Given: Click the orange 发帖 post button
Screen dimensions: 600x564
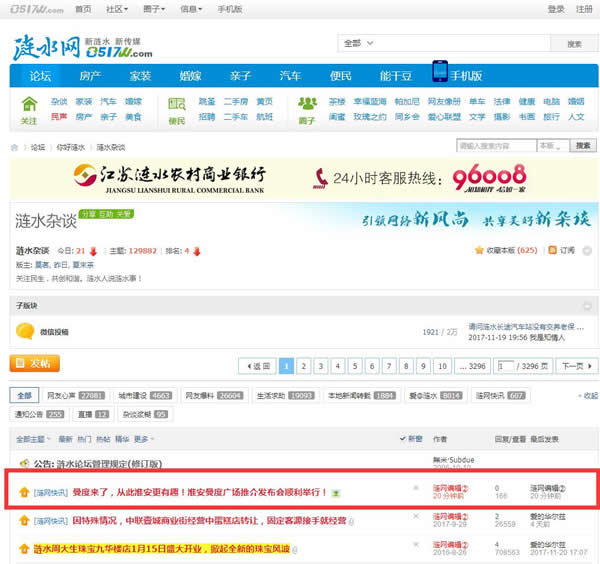Looking at the screenshot, I should (x=34, y=363).
